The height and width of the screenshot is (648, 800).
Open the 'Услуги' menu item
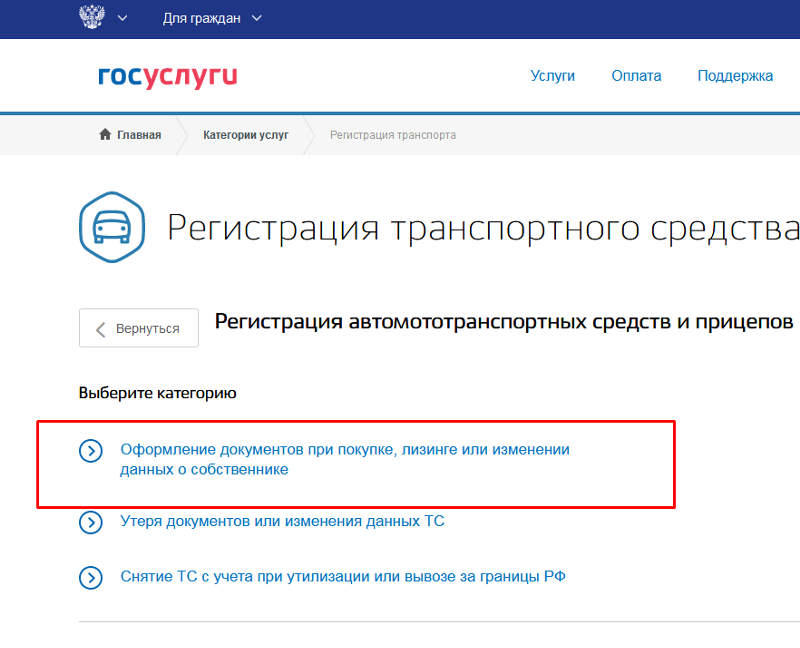coord(553,76)
